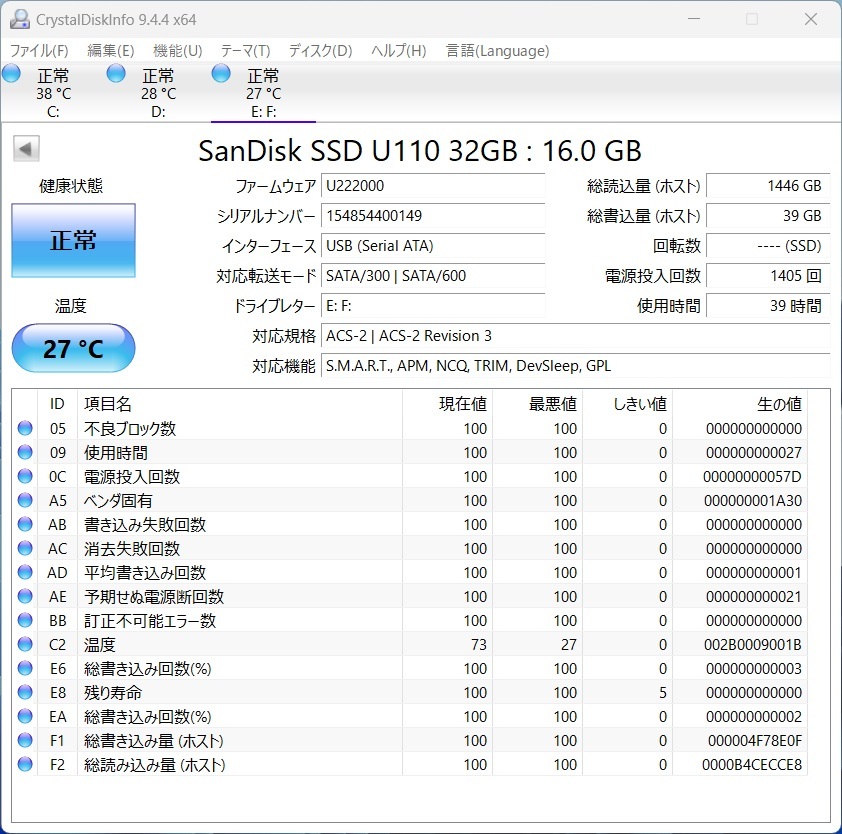
Task: Click status dot for 書き込み失敗回数 row
Action: point(25,524)
